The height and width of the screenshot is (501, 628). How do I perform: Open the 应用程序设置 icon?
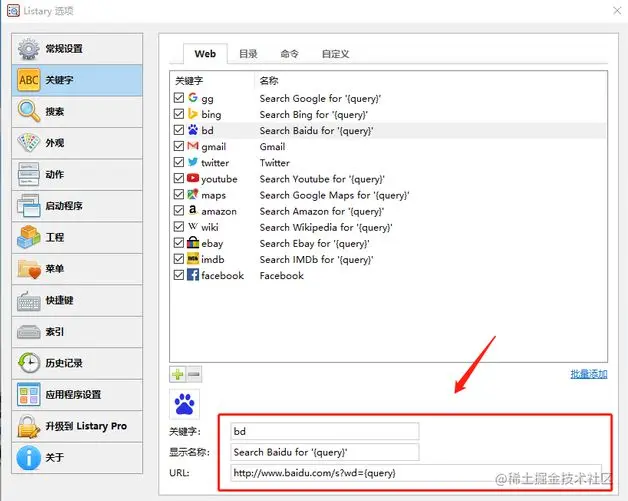[x=28, y=394]
